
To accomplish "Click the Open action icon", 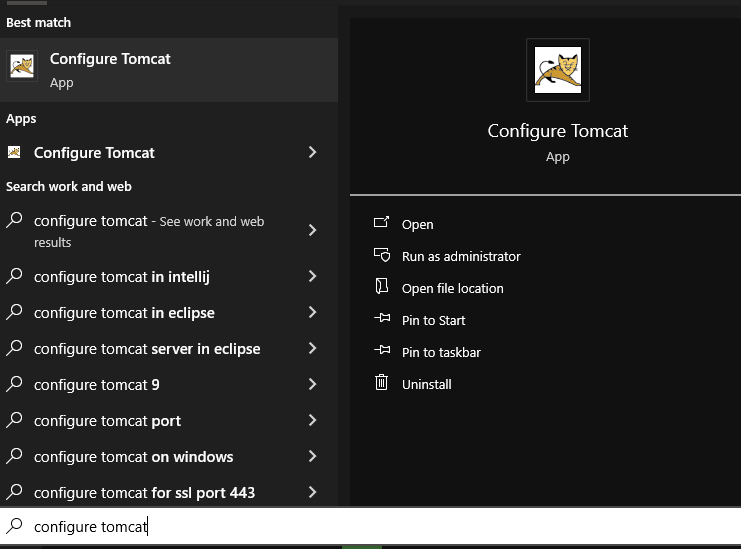I will [x=381, y=222].
